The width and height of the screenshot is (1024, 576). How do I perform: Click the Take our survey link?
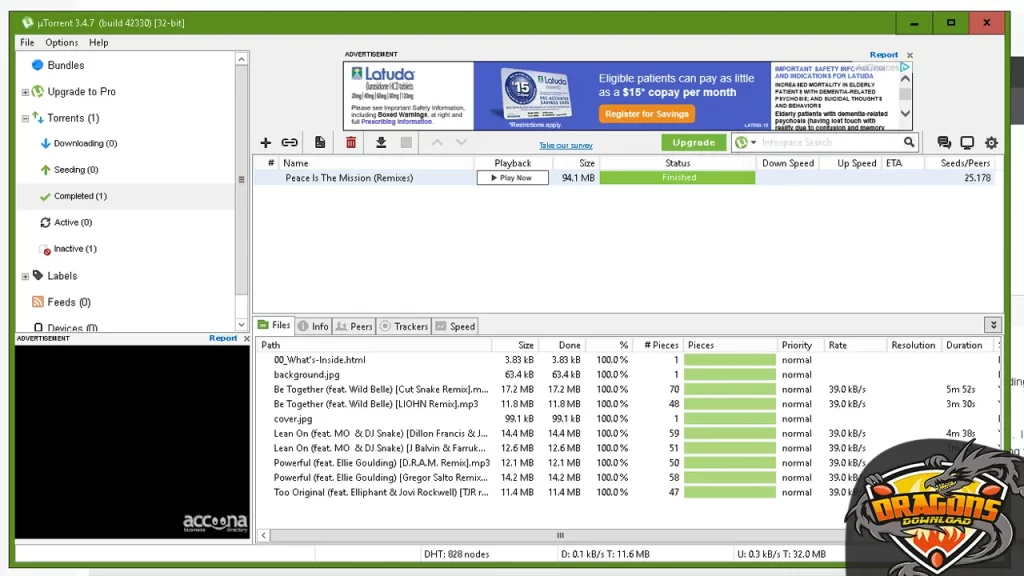(566, 146)
